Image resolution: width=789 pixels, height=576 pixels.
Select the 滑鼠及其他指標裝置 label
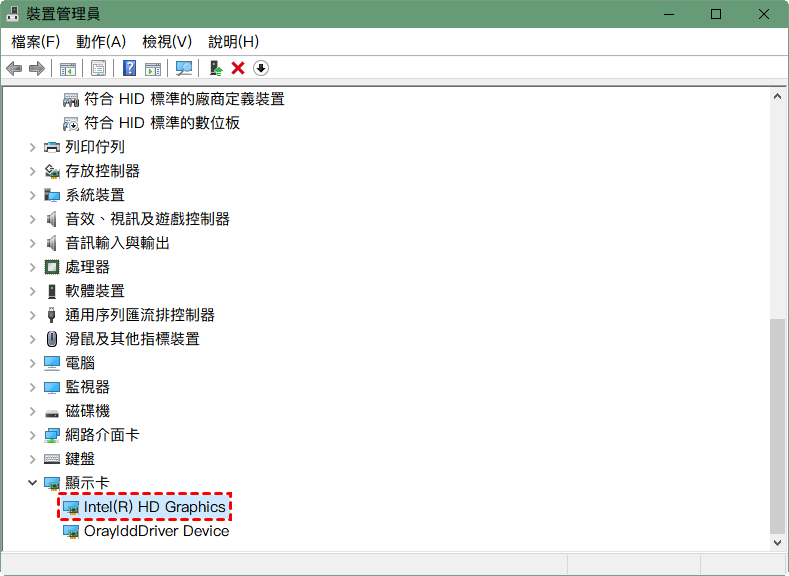[x=132, y=339]
